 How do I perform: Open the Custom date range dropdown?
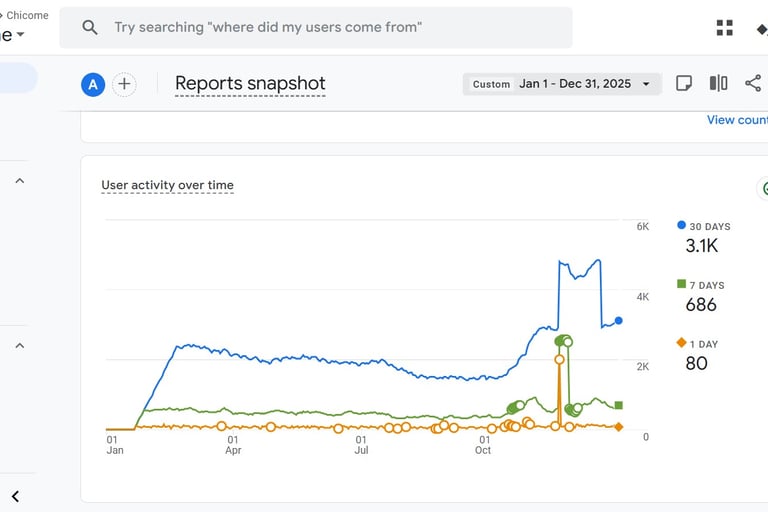[x=561, y=84]
